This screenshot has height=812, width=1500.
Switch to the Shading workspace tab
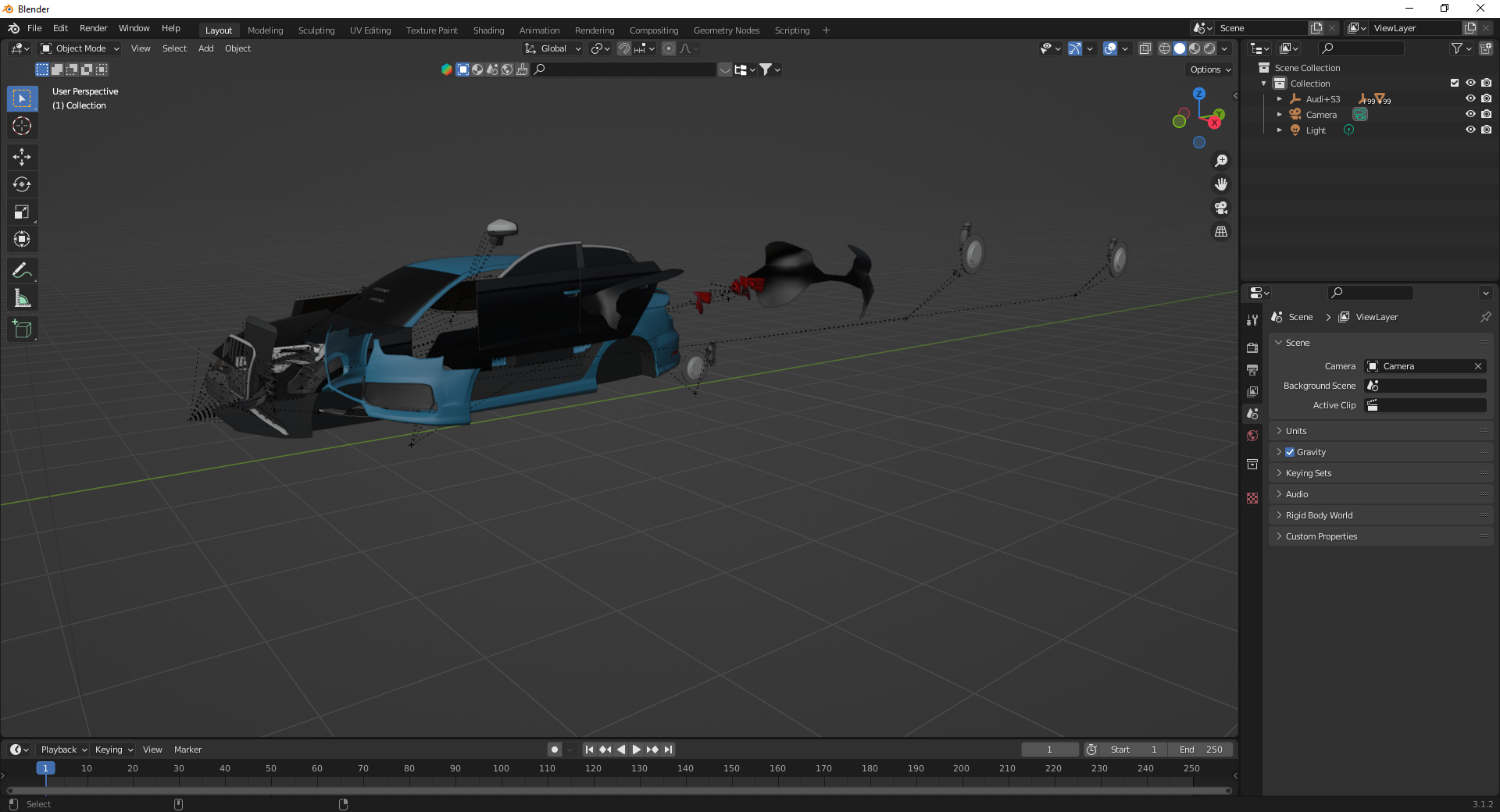click(489, 30)
